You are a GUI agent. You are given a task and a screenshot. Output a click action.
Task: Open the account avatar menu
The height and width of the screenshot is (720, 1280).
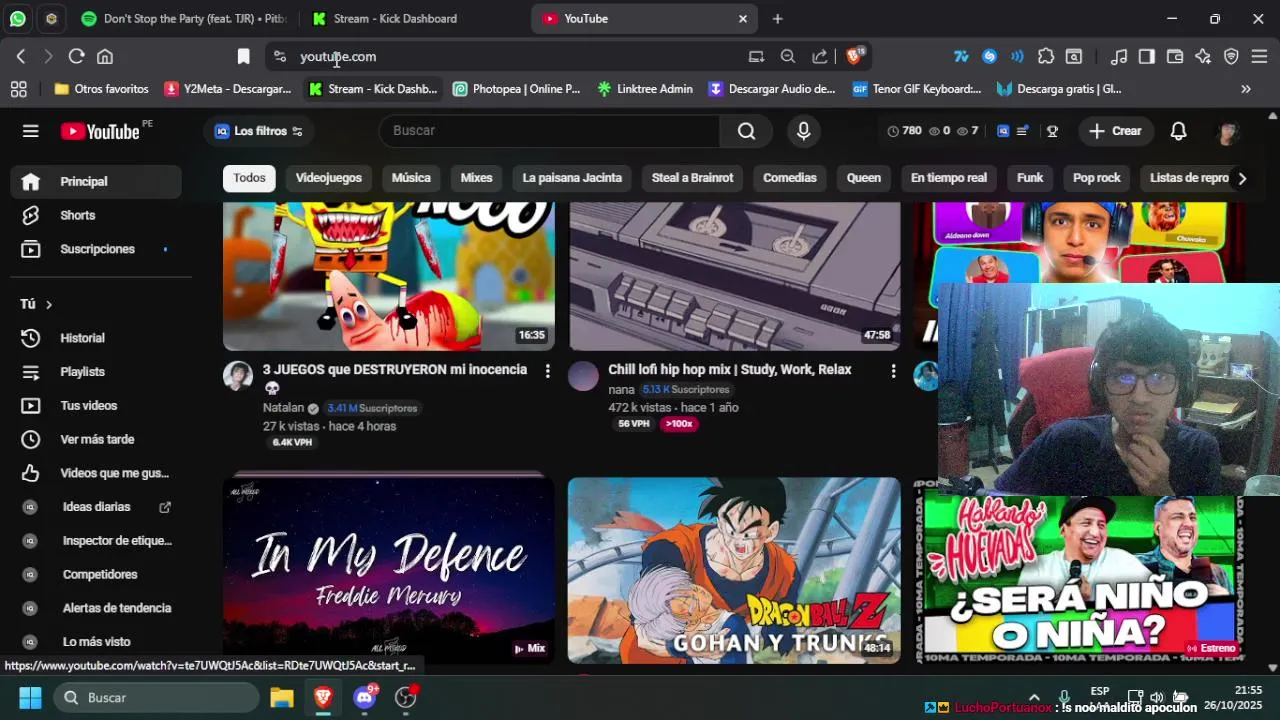point(1229,131)
